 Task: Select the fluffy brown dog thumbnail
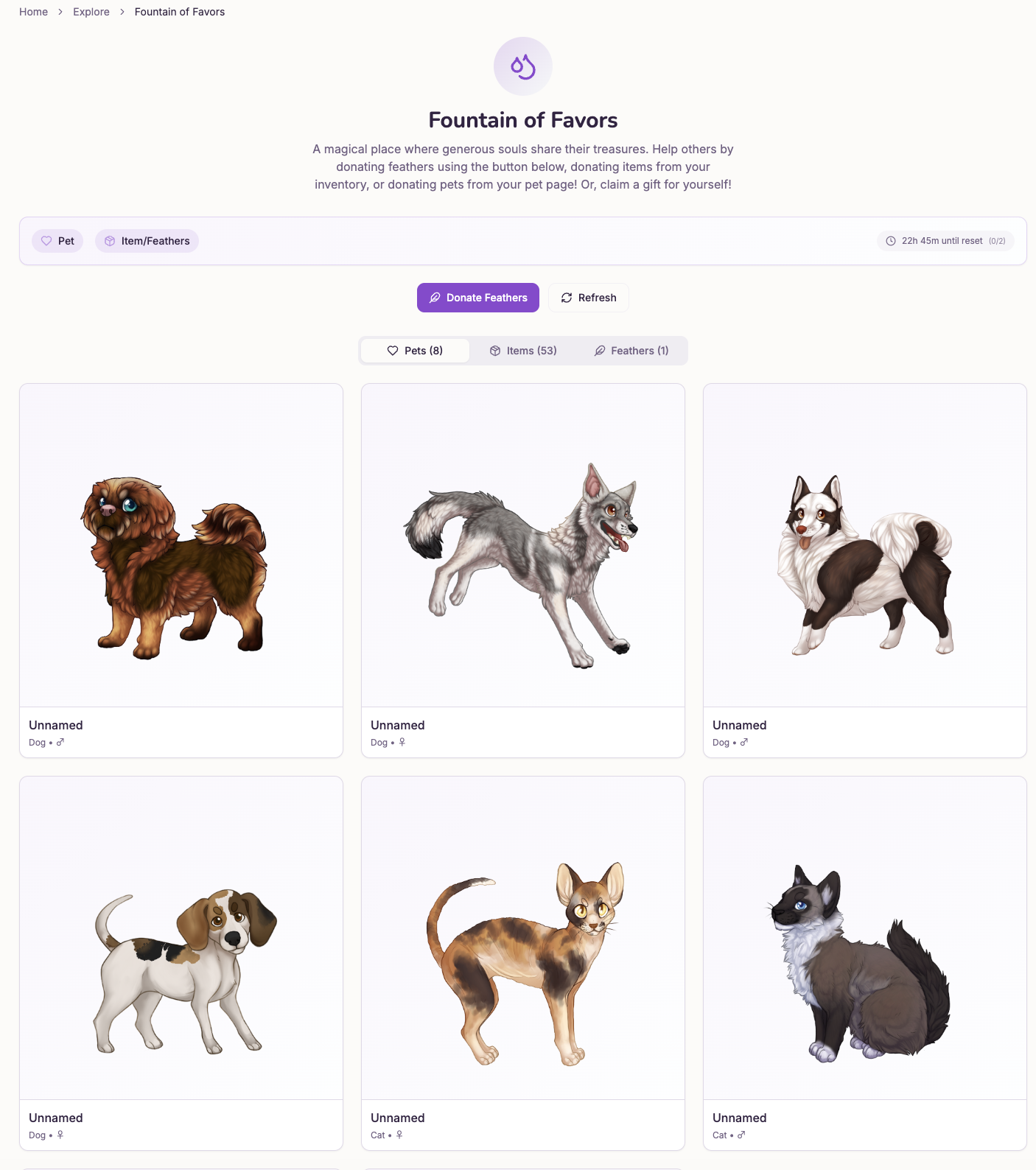(181, 545)
